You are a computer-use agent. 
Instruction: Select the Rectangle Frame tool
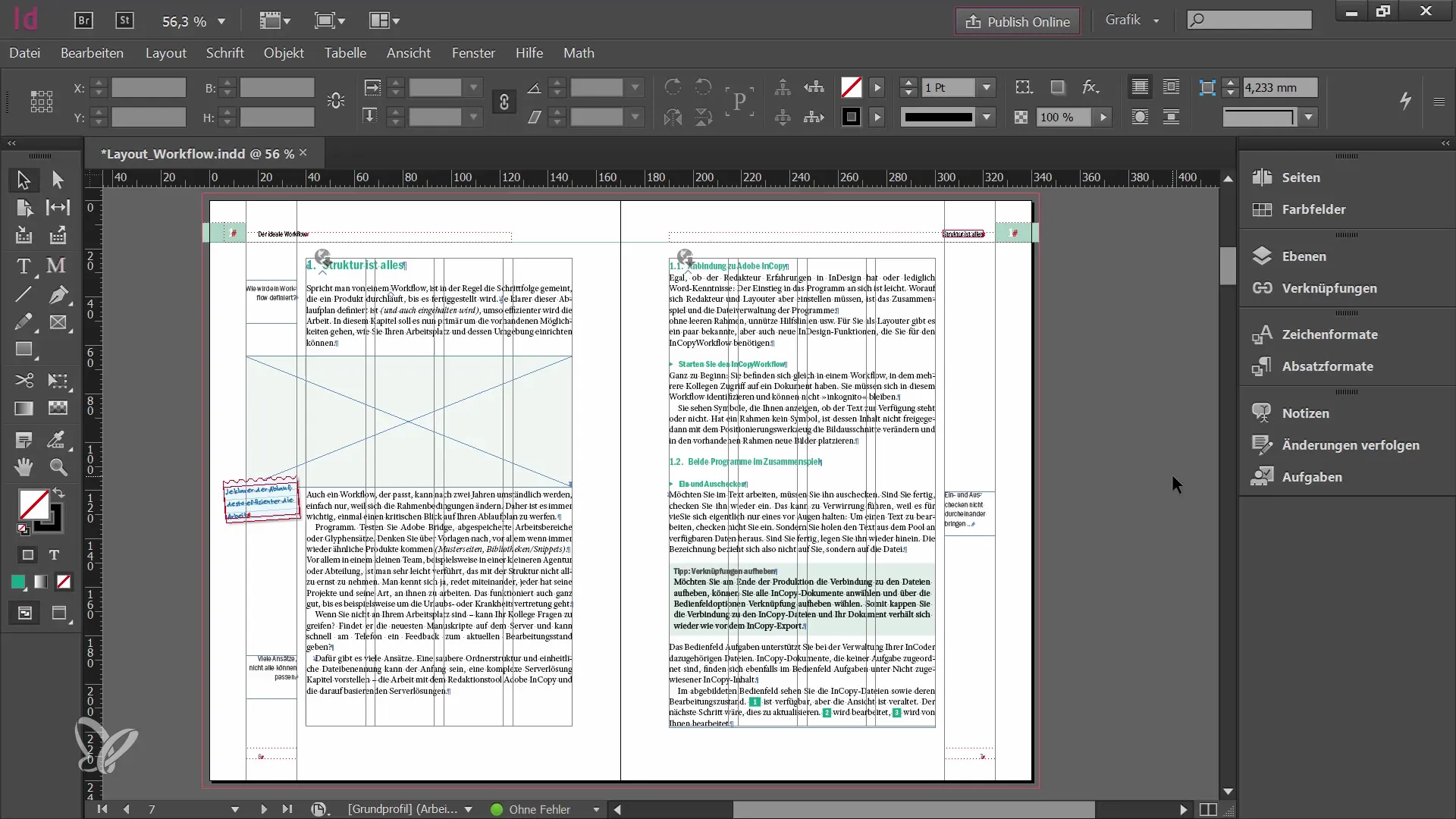(x=58, y=322)
